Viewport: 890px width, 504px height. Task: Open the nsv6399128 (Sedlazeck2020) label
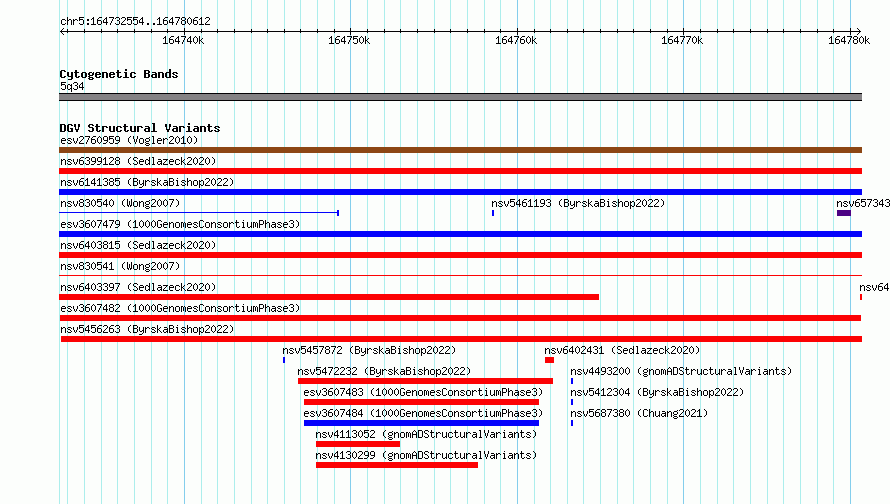138,161
